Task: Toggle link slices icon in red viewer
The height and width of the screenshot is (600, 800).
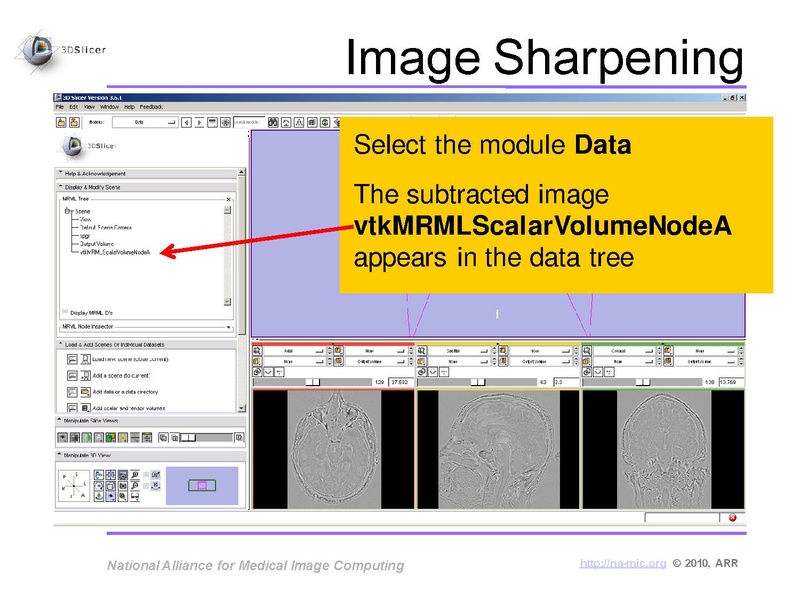Action: point(257,372)
